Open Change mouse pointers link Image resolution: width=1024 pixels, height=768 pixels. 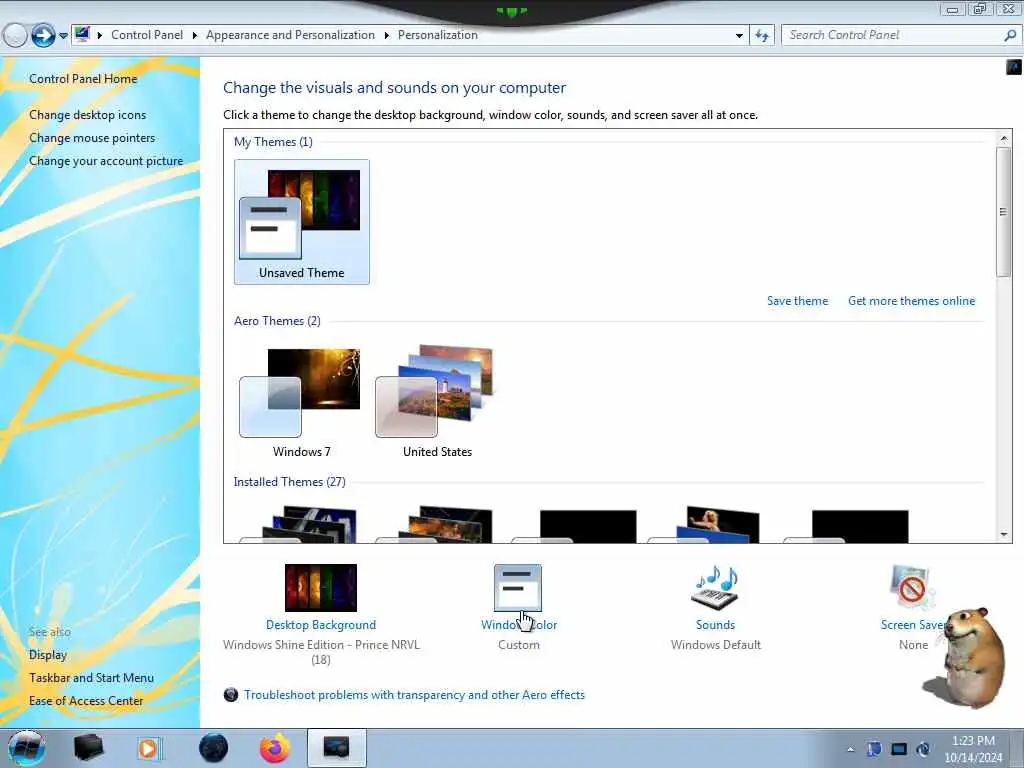(x=92, y=138)
